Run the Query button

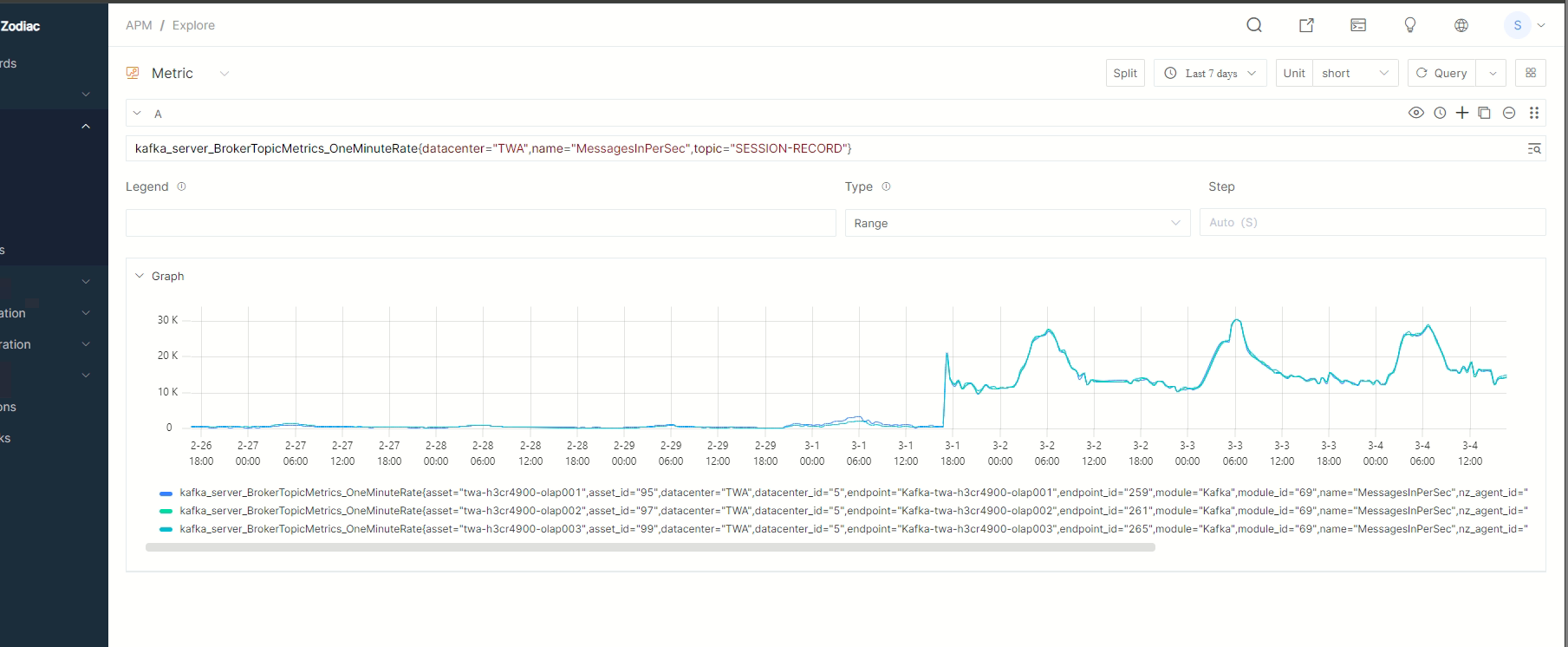1441,74
